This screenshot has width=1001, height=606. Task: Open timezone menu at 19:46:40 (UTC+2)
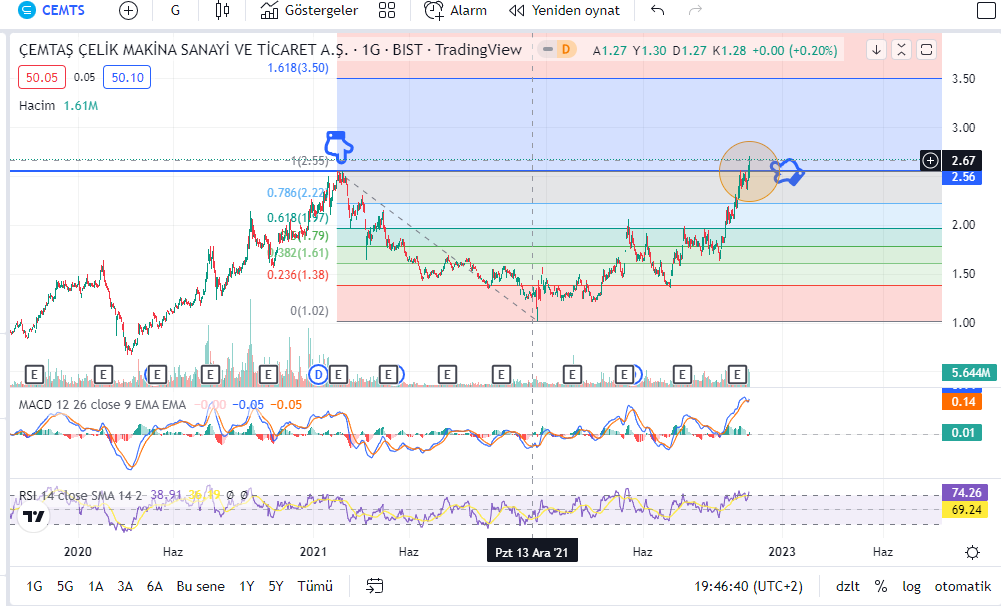pyautogui.click(x=748, y=586)
